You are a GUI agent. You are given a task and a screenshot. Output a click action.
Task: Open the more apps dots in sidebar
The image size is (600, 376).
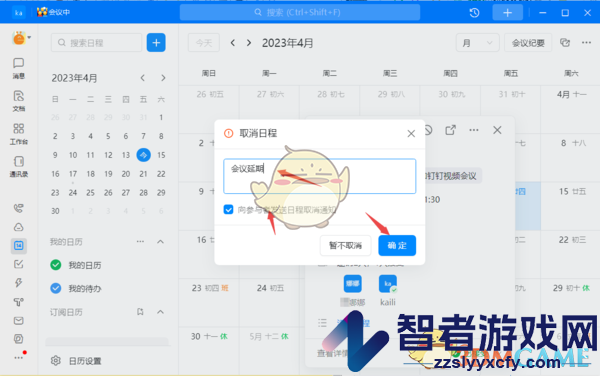coord(18,358)
